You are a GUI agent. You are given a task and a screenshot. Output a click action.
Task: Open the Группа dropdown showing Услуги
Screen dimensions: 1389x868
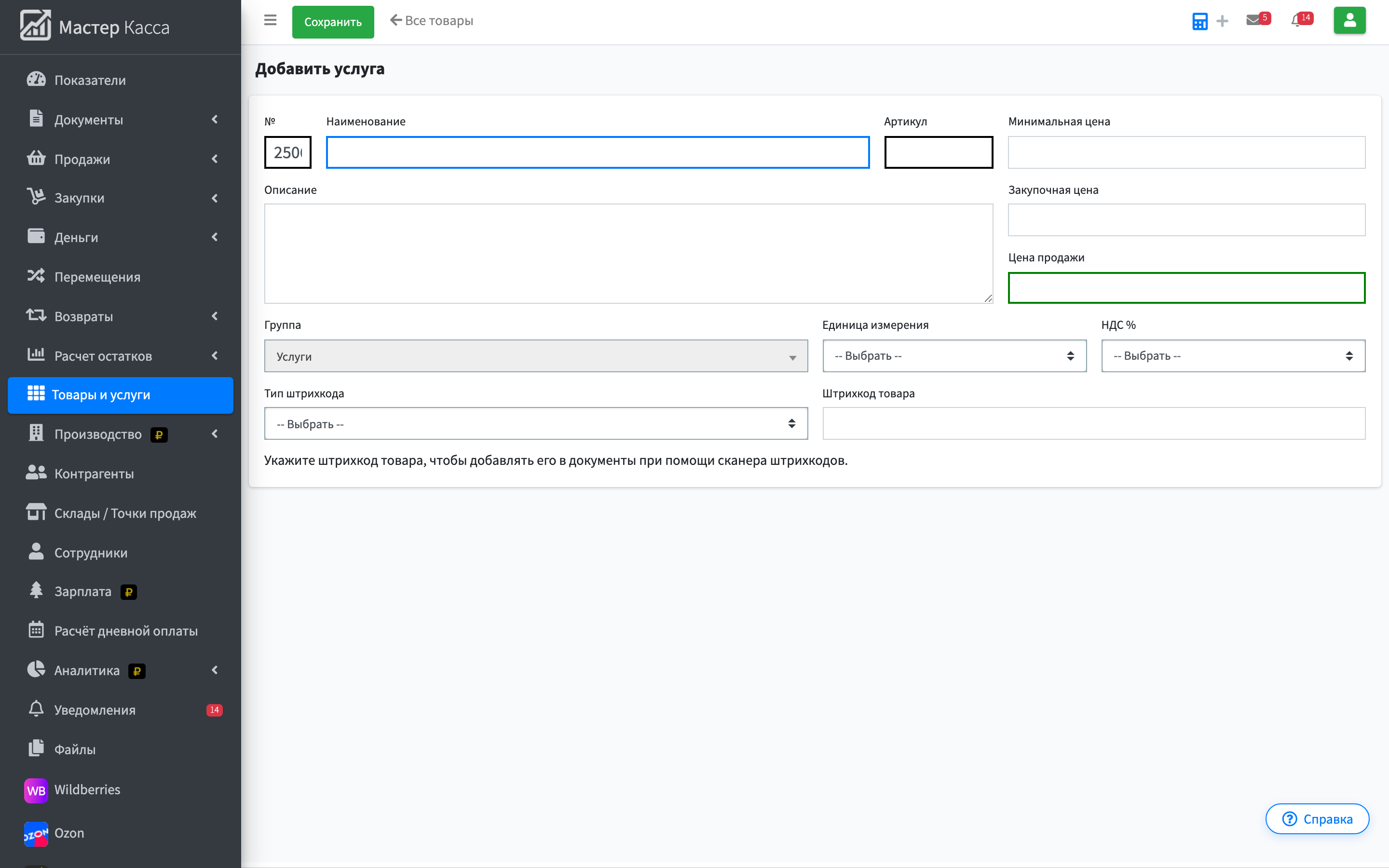pos(535,356)
